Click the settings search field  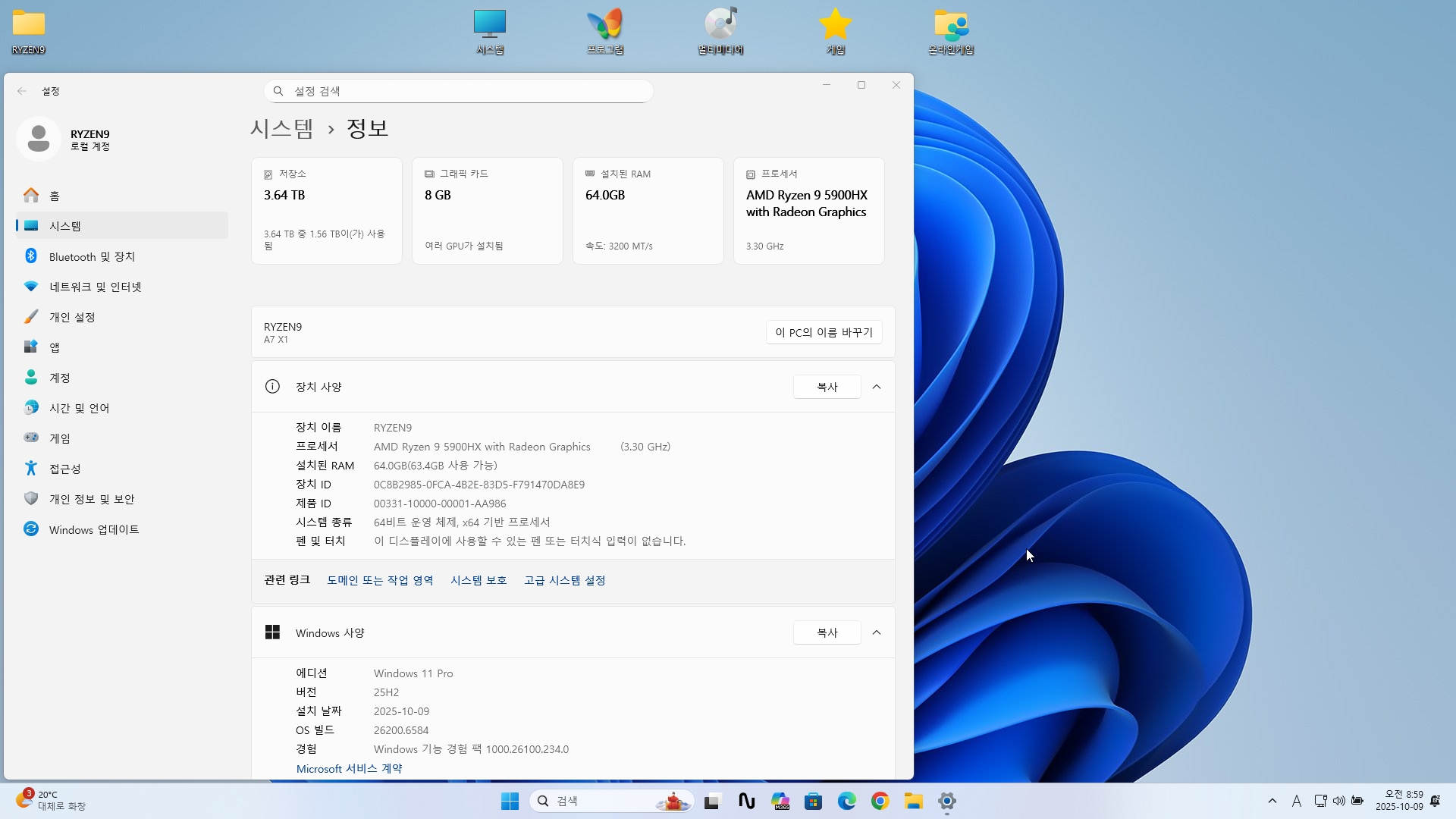(459, 91)
